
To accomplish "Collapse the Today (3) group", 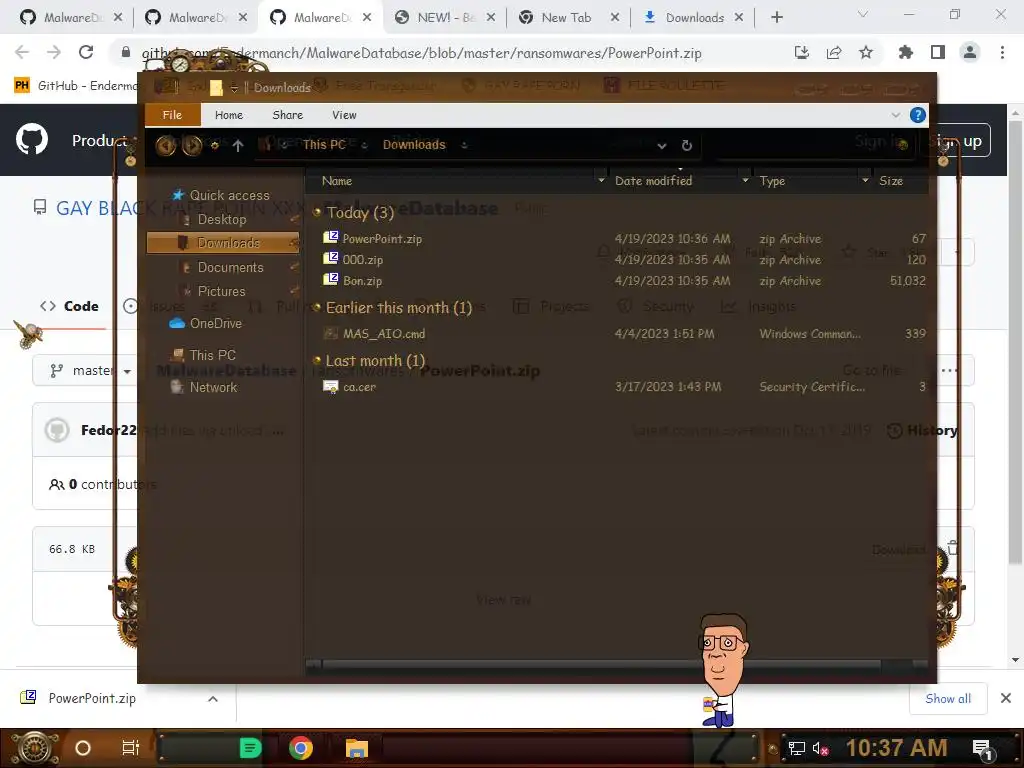I will pos(317,212).
